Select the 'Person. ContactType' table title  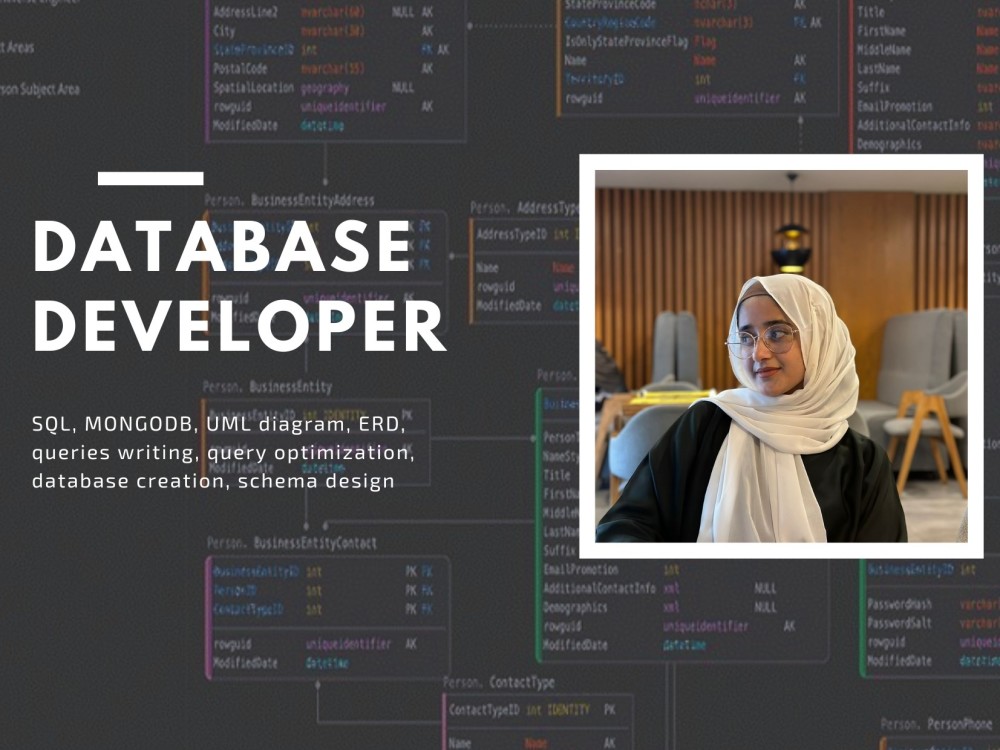click(499, 682)
